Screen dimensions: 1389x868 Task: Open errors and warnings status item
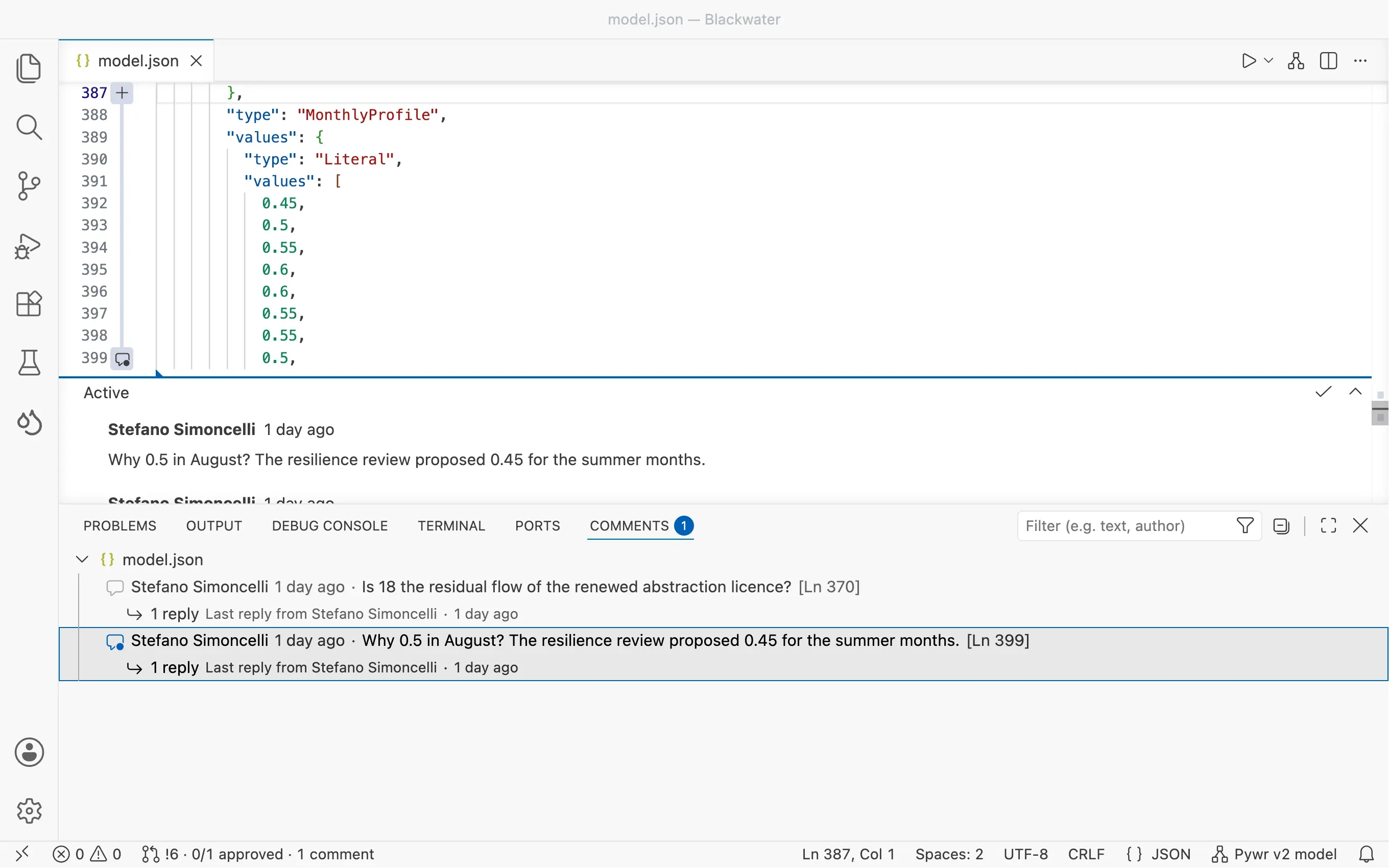click(87, 854)
